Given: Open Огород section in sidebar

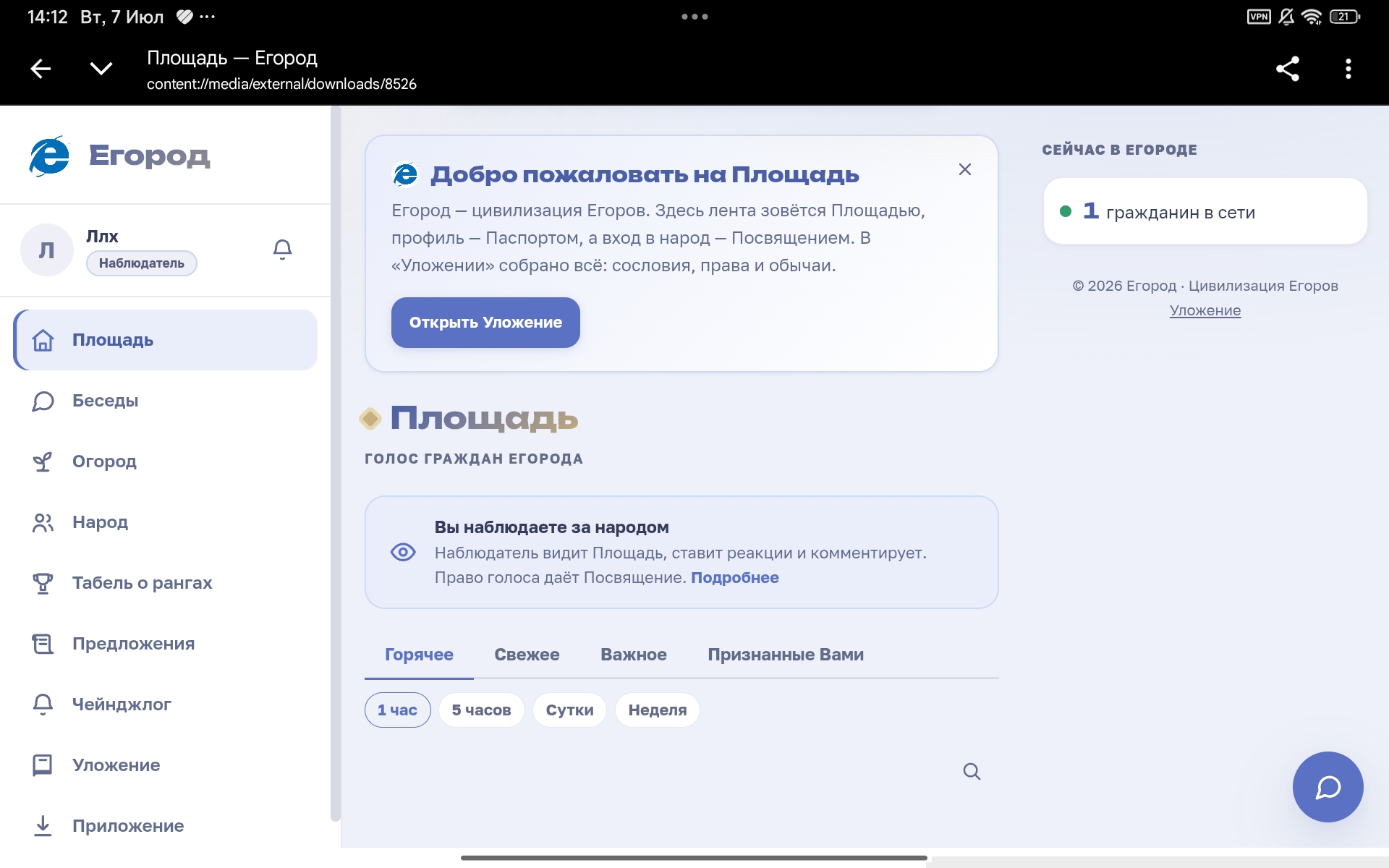Looking at the screenshot, I should [165, 461].
